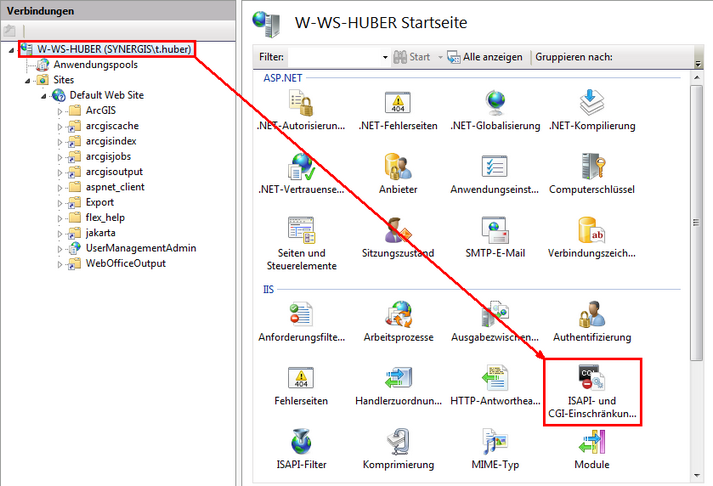Open Sitzungszustand feature
Viewport: 713px width, 486px height.
coord(398,237)
